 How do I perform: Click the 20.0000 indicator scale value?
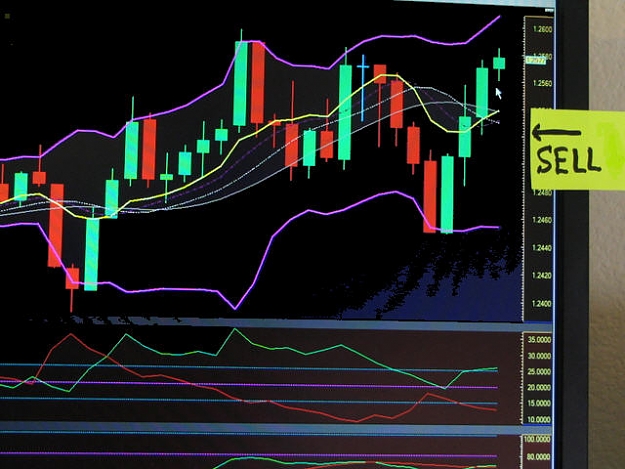539,387
